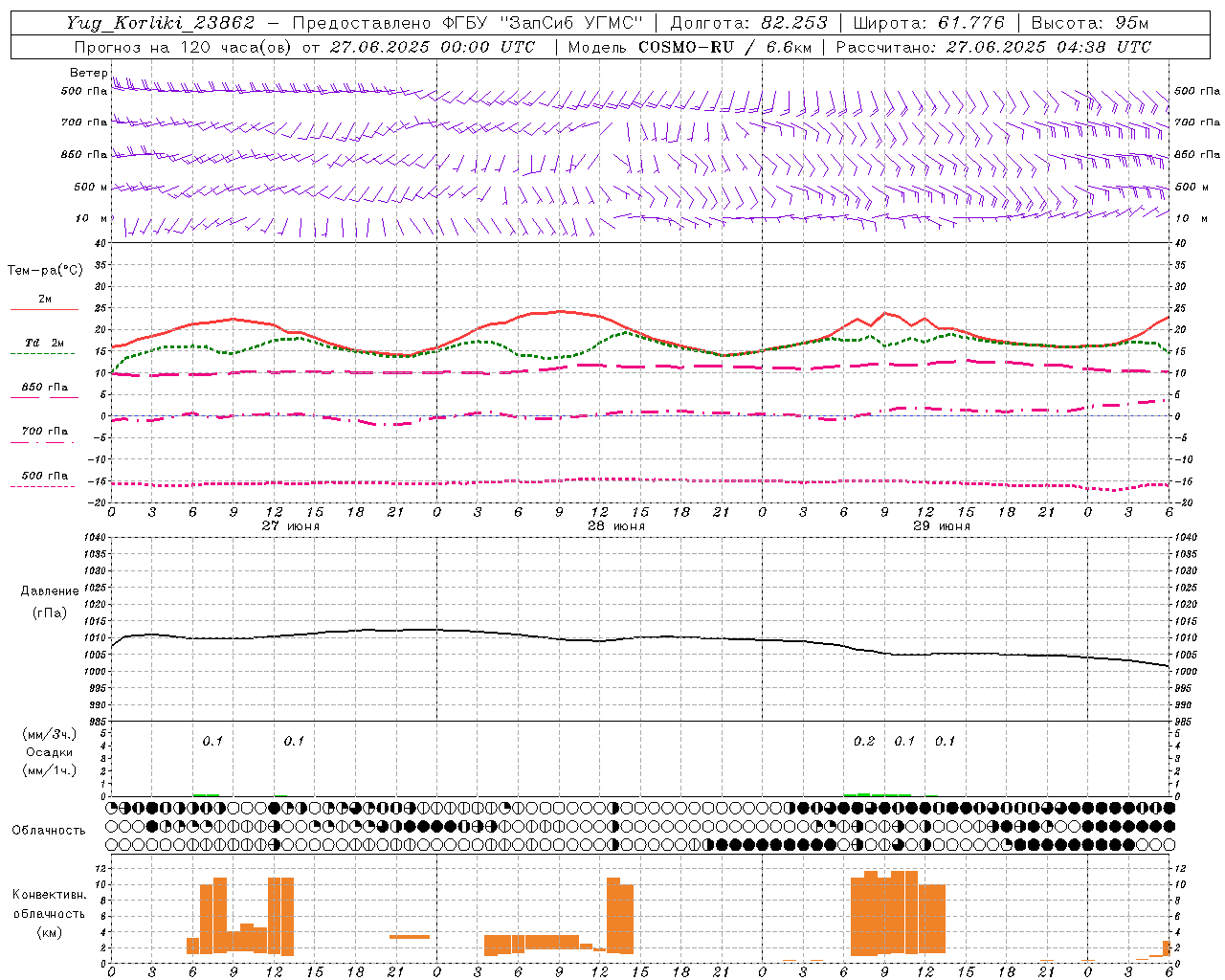Click the 850 гПа temperature legend entry

point(44,388)
